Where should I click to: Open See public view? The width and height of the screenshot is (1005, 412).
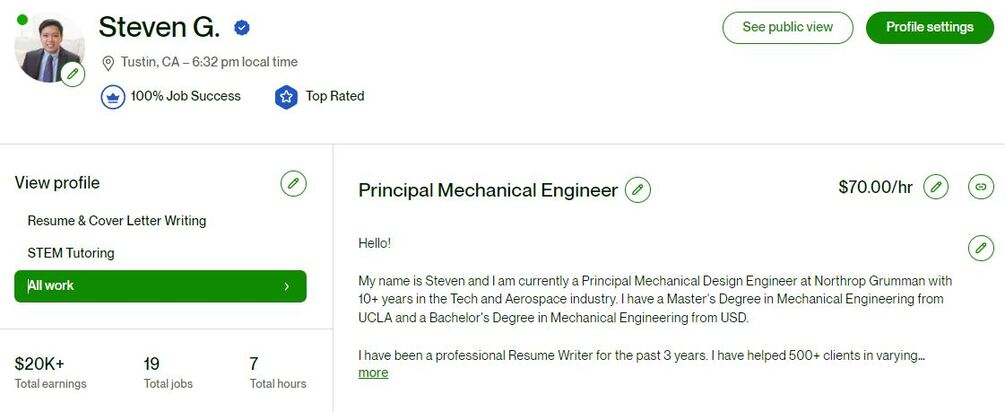[x=787, y=27]
